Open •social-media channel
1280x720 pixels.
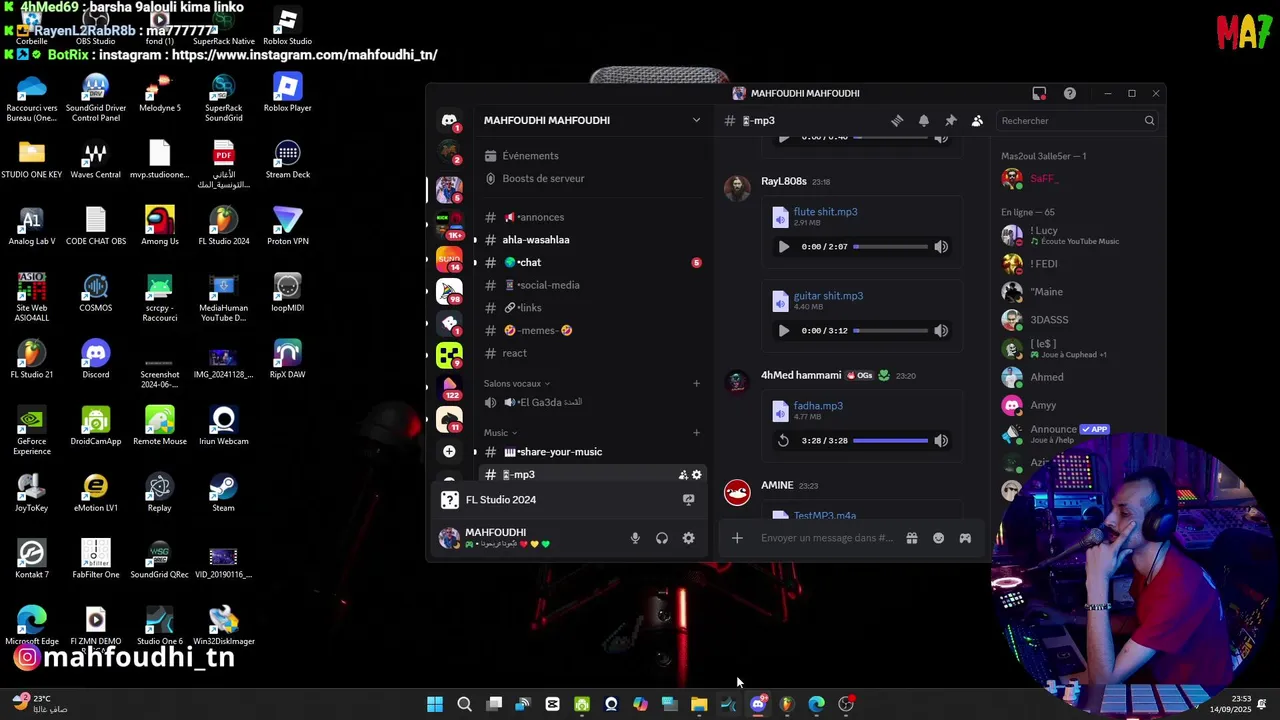[x=592, y=285]
